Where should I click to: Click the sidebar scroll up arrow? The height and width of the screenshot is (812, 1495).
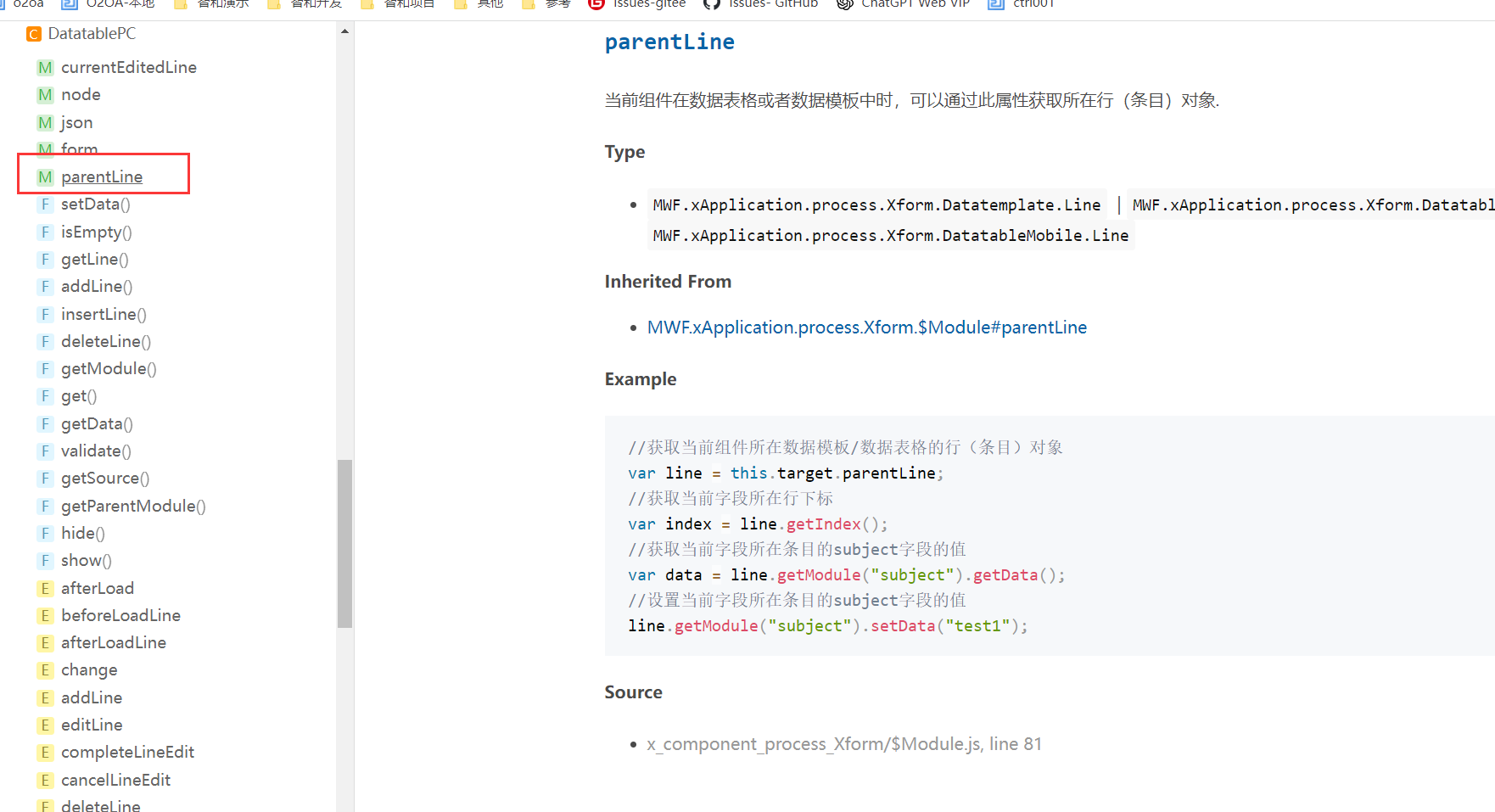tap(344, 31)
